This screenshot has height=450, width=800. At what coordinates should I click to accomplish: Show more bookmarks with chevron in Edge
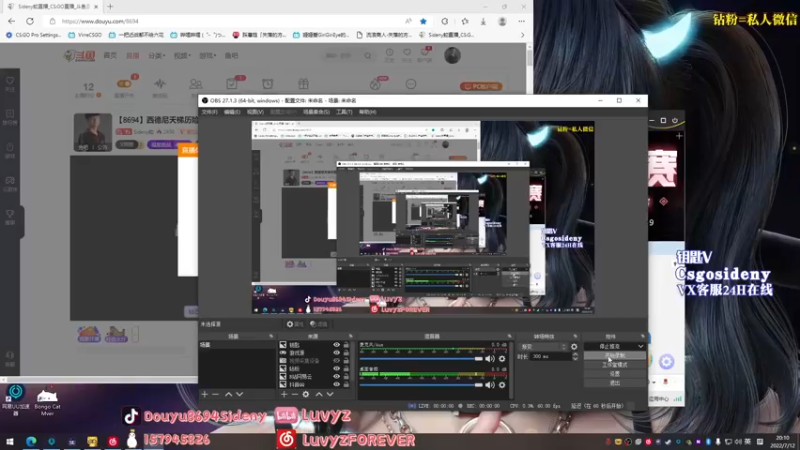coord(522,35)
